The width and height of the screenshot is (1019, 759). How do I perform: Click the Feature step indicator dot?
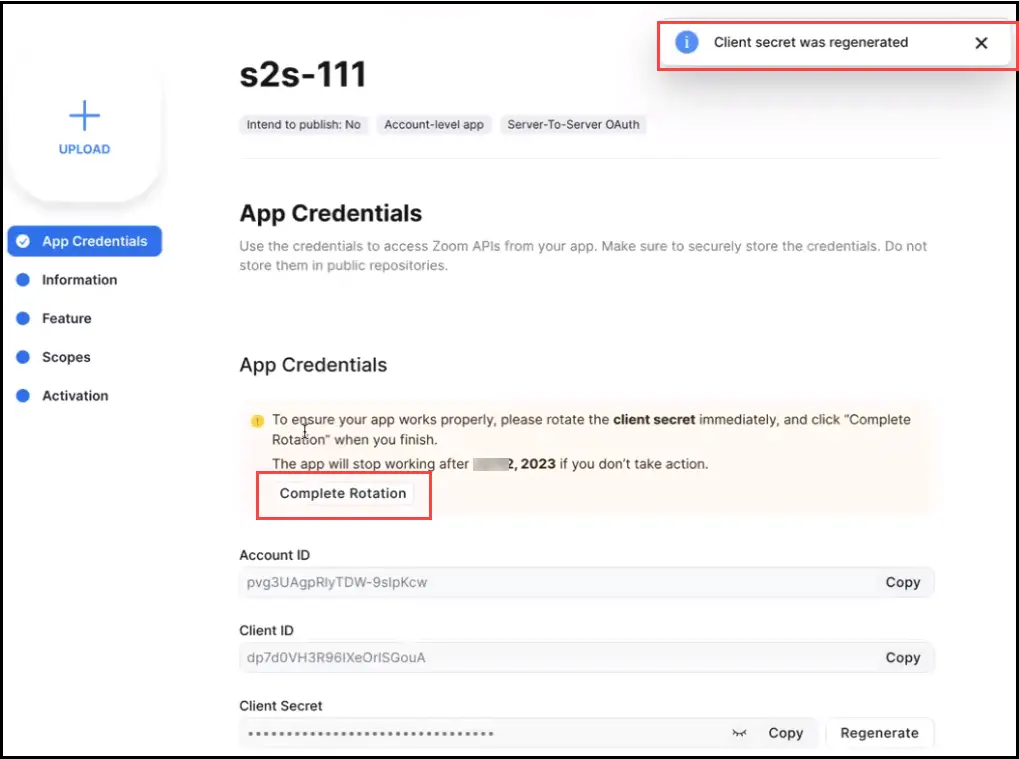point(22,318)
